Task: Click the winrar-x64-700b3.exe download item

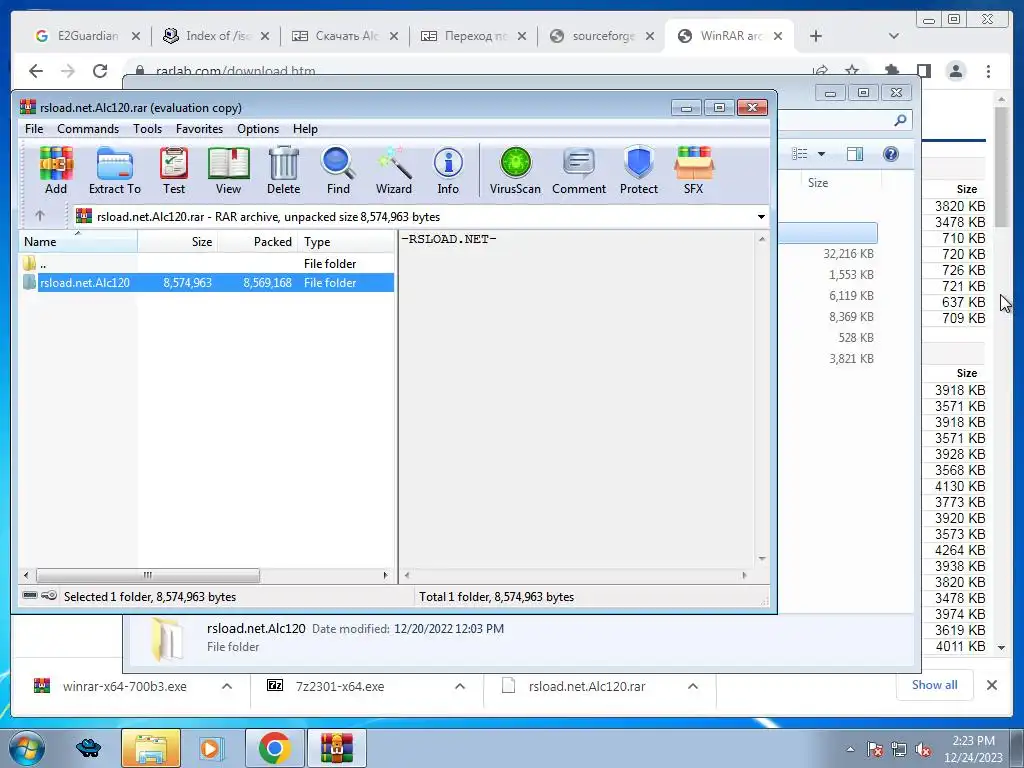Action: tap(124, 686)
